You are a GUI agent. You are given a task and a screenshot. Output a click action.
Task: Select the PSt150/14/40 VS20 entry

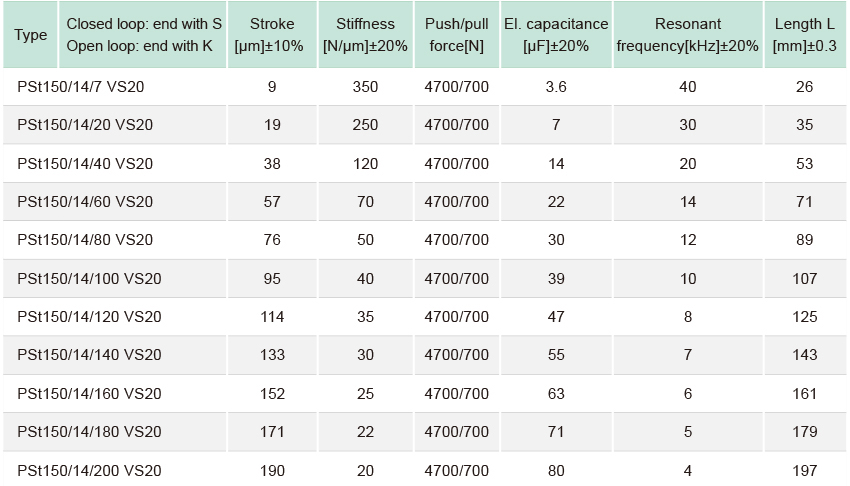pyautogui.click(x=85, y=164)
